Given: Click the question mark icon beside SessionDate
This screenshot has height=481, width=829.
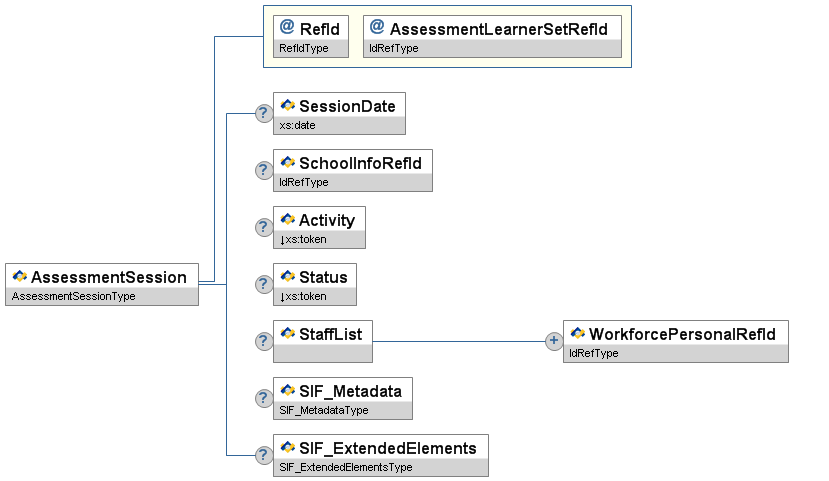Looking at the screenshot, I should 264,113.
